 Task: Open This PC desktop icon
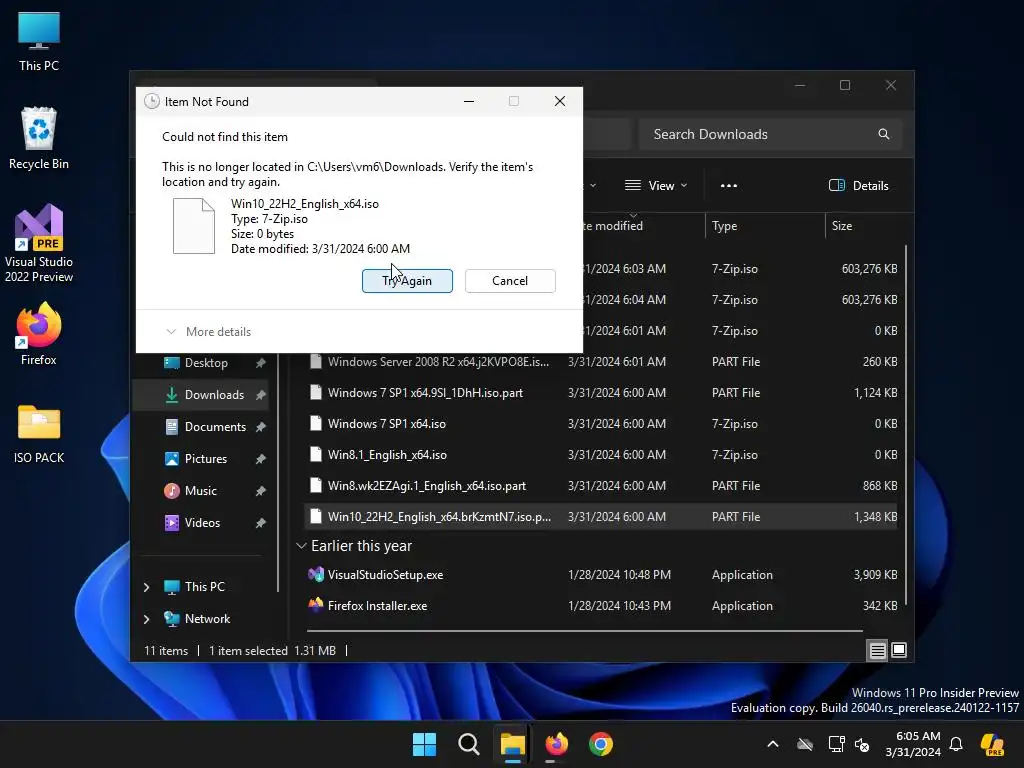39,41
